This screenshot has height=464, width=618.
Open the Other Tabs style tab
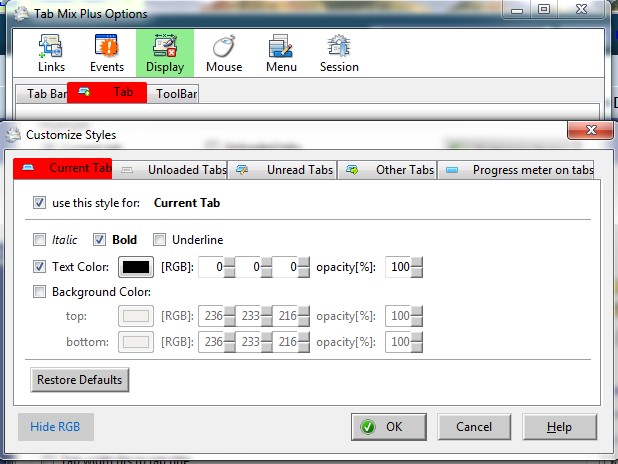coord(387,170)
